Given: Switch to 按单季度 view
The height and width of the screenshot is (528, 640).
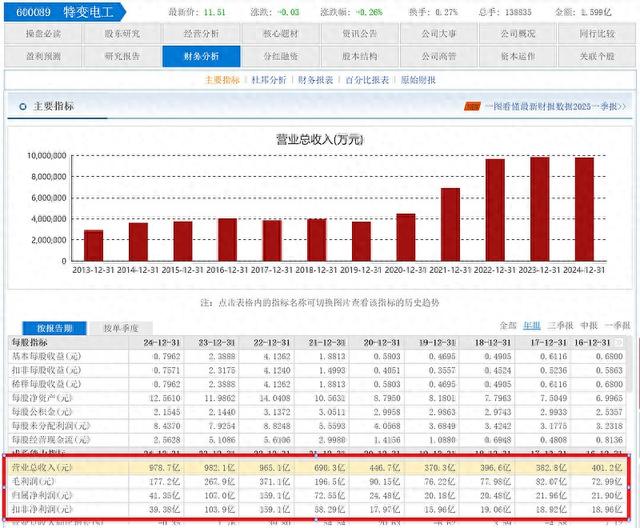Looking at the screenshot, I should (x=120, y=328).
